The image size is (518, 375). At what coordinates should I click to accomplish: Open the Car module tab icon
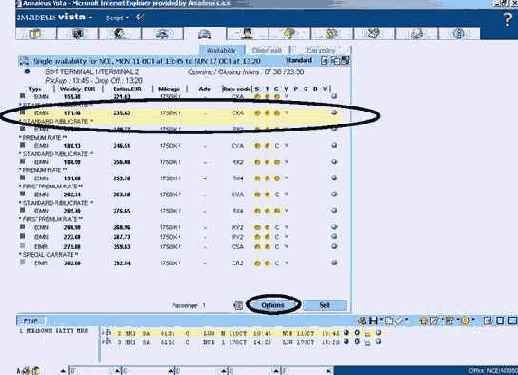[x=204, y=34]
